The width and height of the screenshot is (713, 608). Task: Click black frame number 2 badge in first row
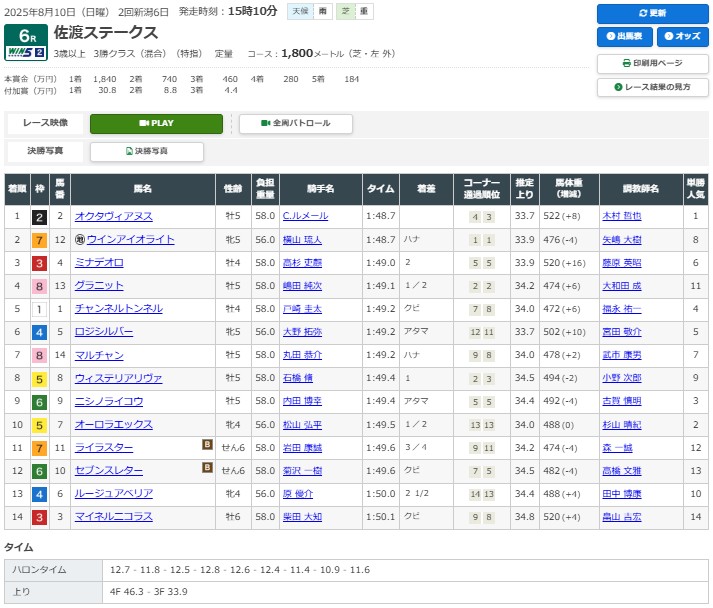[39, 216]
